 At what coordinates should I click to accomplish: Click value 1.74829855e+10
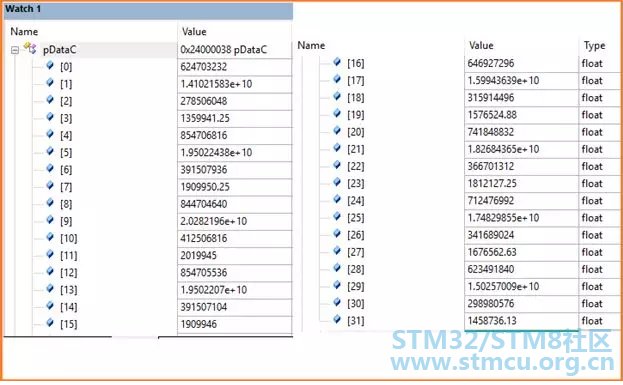[x=503, y=218]
